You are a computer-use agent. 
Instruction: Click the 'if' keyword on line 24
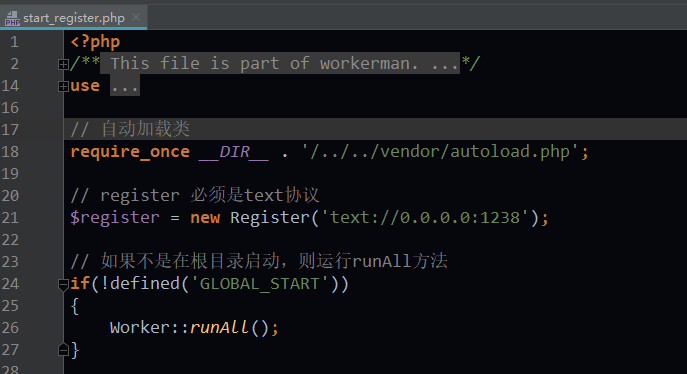coord(80,283)
